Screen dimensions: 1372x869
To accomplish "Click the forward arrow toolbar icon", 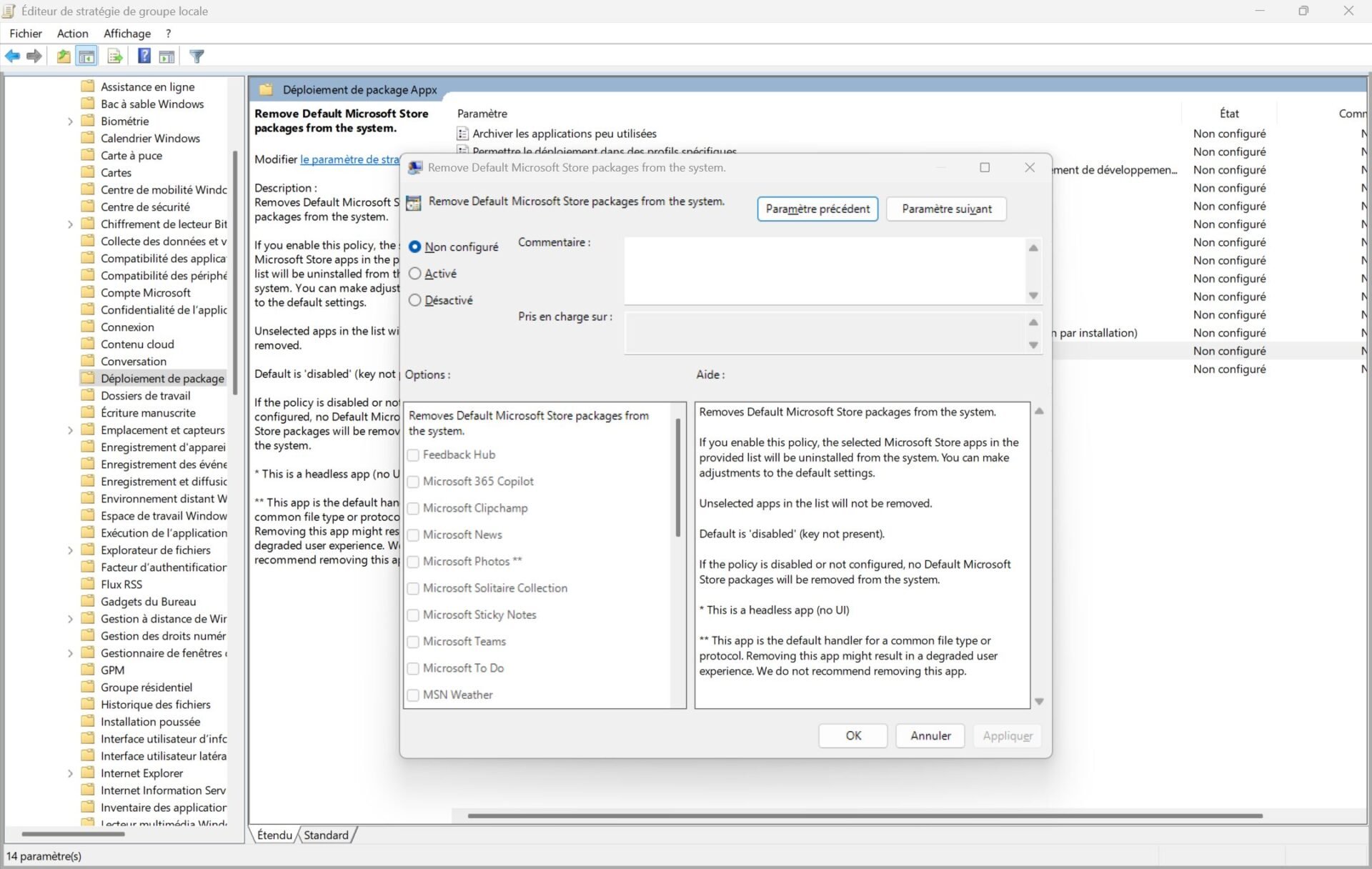I will (34, 56).
